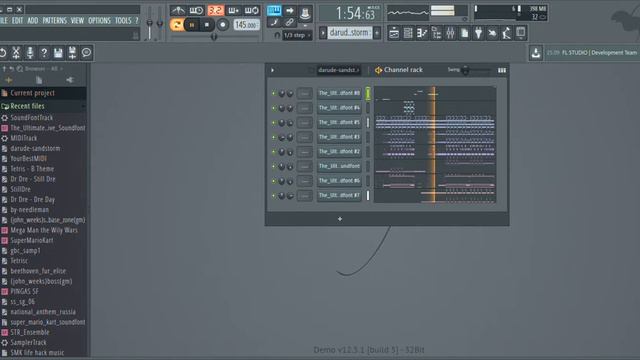Screen dimensions: 640x360
Task: Open the piano roll view
Action: pos(422,33)
